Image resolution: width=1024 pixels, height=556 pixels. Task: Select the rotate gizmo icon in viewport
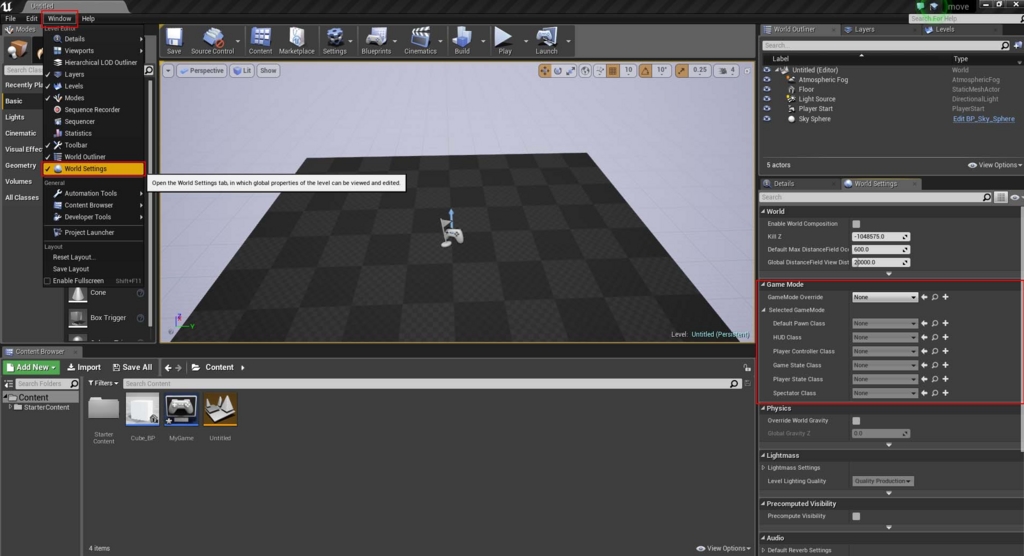(558, 71)
